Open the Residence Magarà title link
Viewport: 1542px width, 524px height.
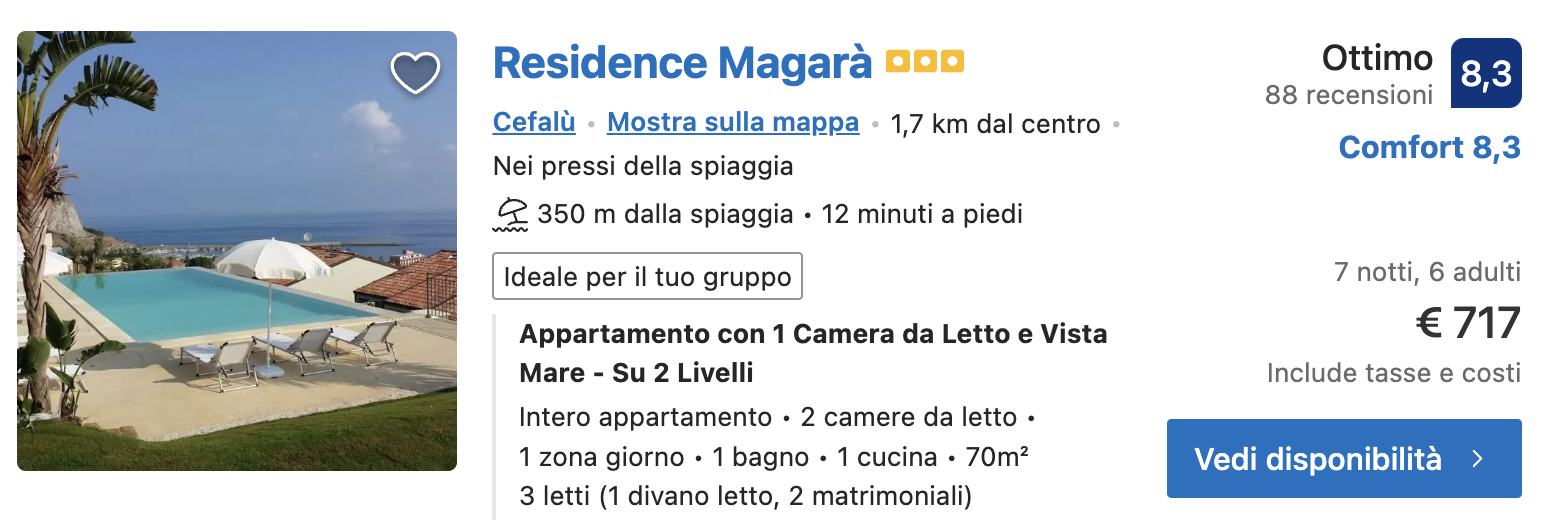pos(683,63)
